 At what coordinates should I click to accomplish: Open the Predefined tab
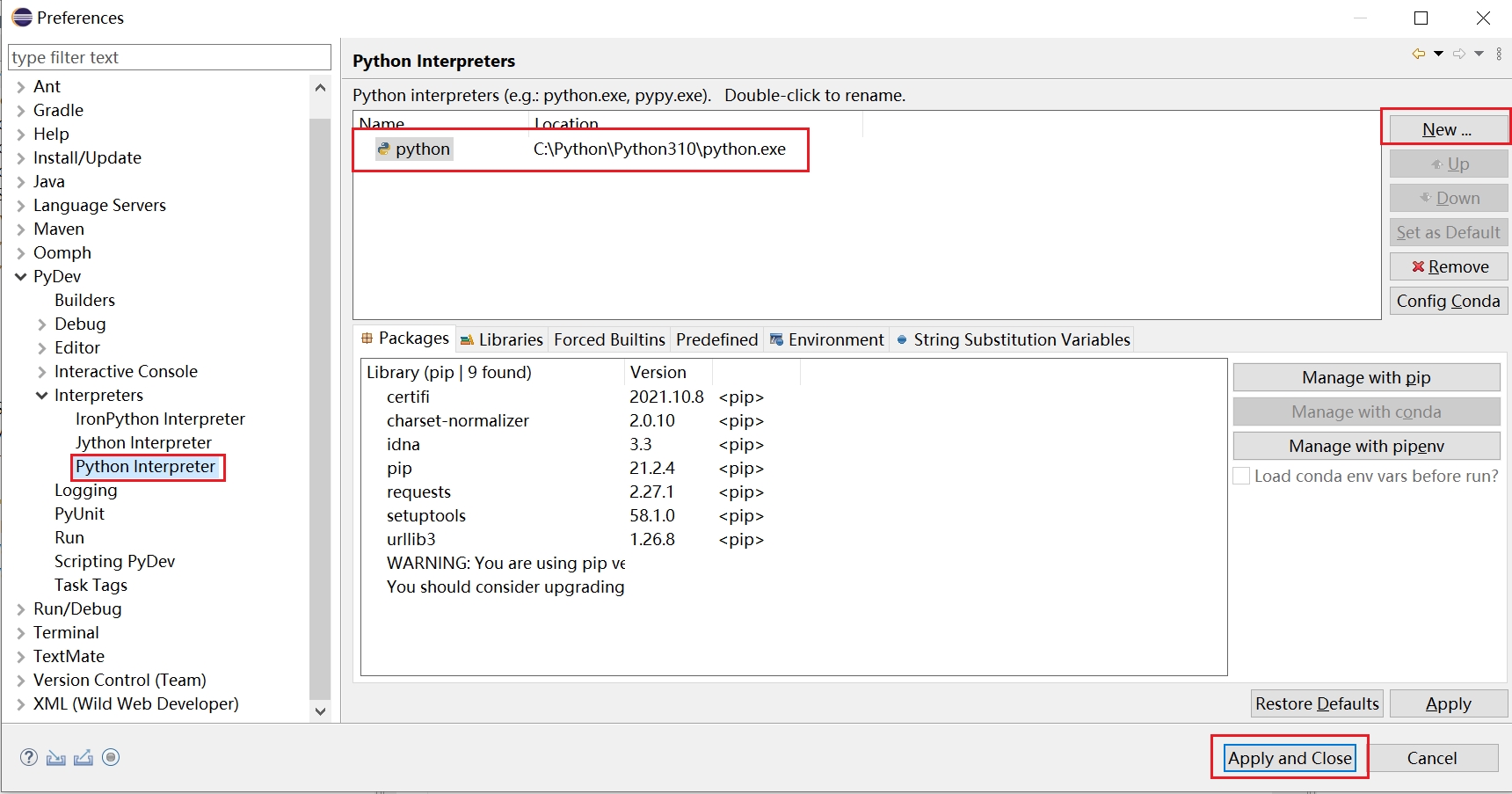[716, 339]
